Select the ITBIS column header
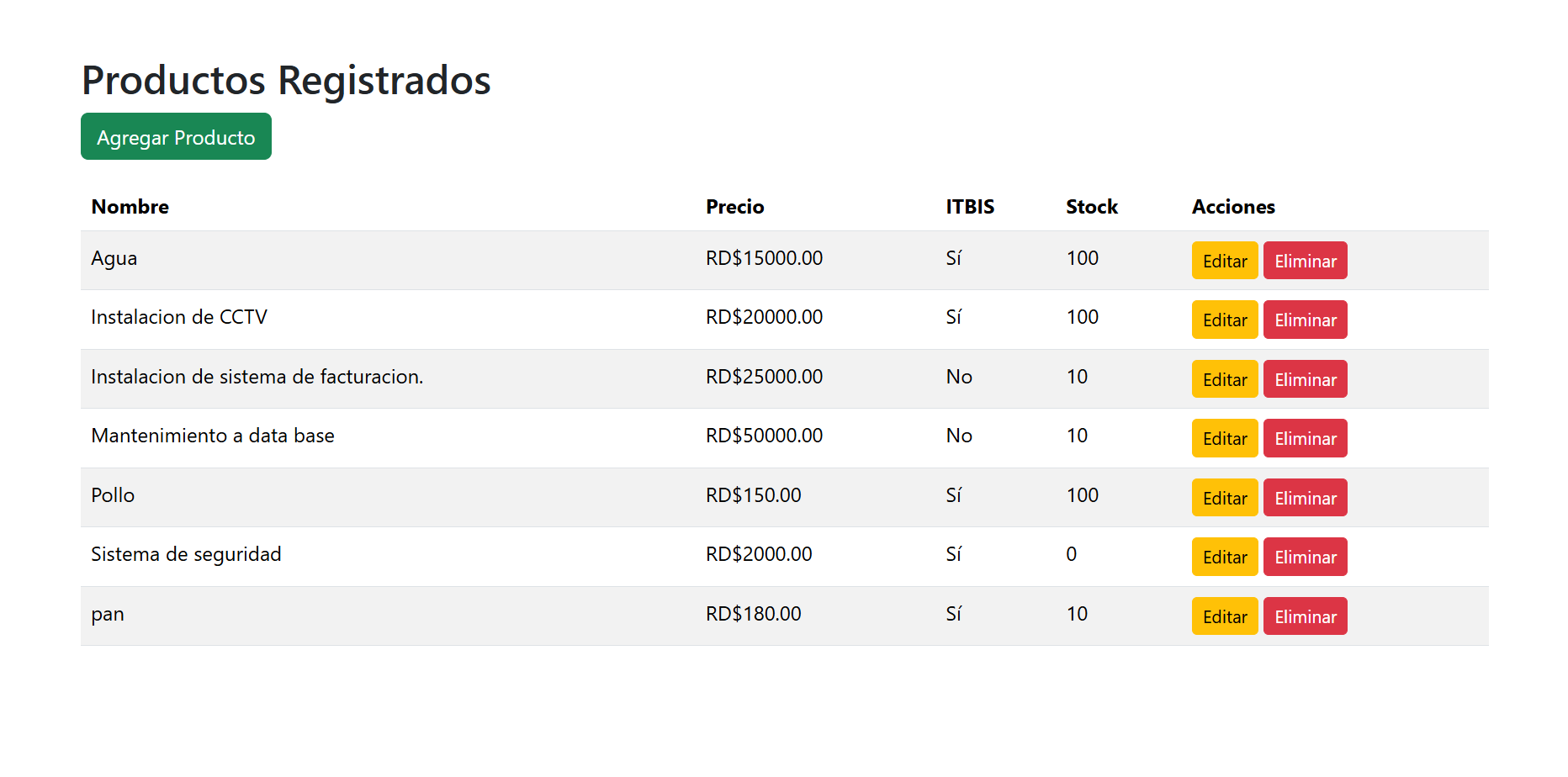 pos(969,207)
